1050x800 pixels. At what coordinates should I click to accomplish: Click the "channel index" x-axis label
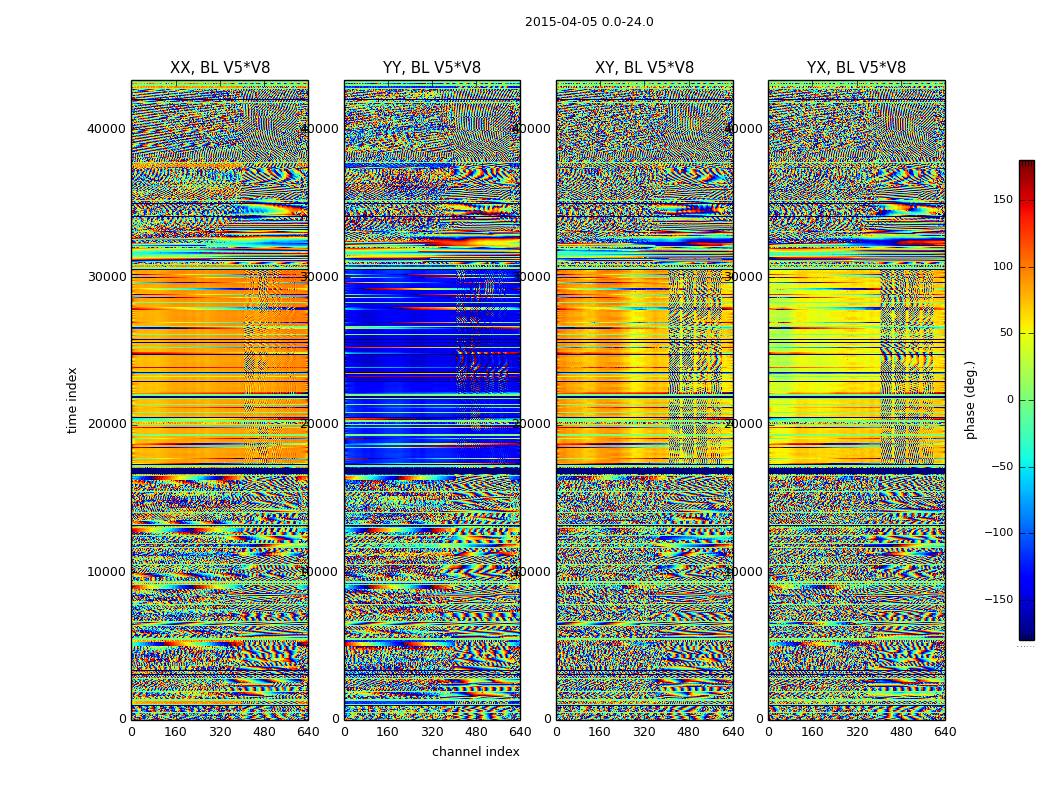point(475,752)
